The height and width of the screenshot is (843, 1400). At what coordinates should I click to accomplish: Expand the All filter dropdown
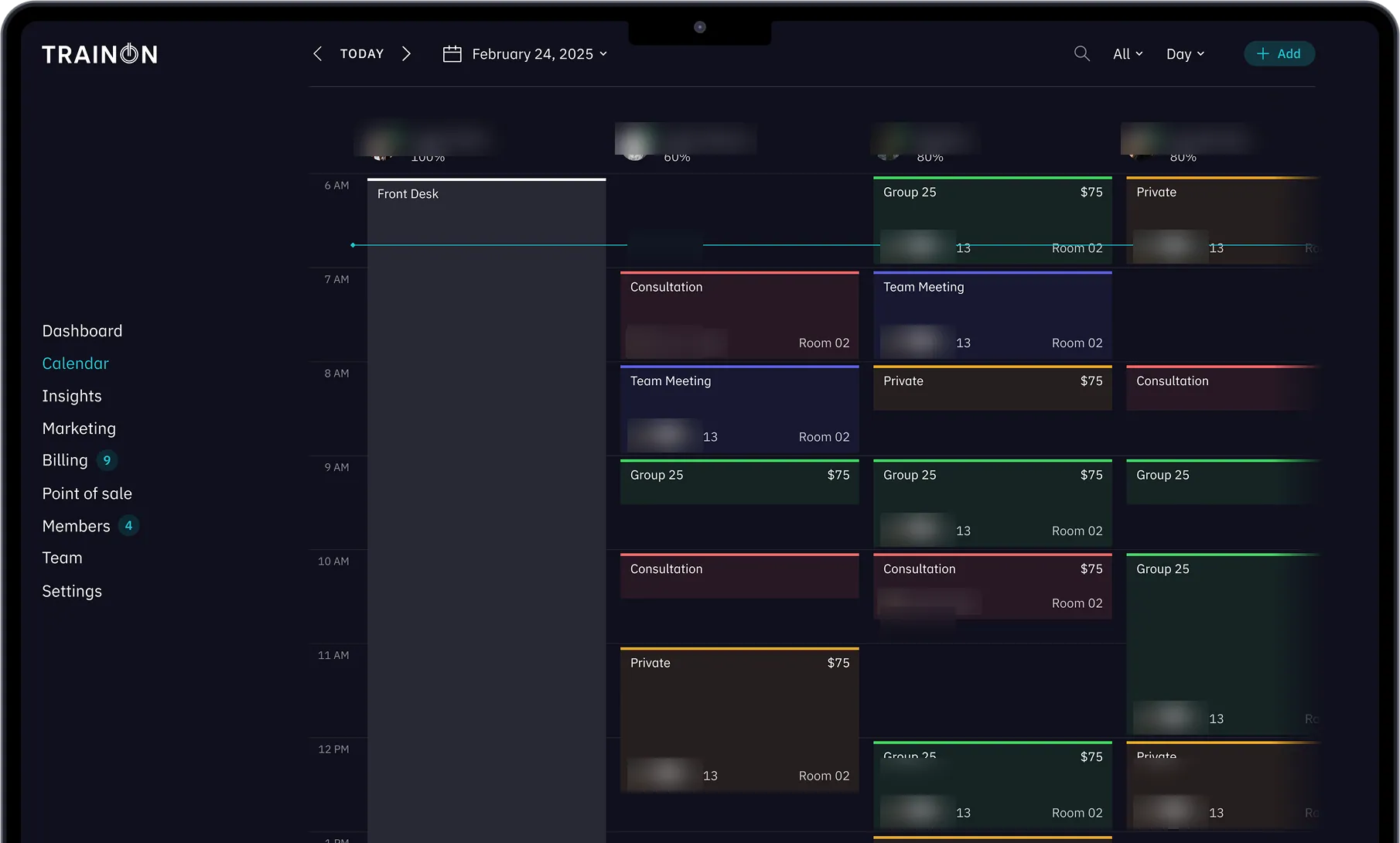(x=1128, y=53)
